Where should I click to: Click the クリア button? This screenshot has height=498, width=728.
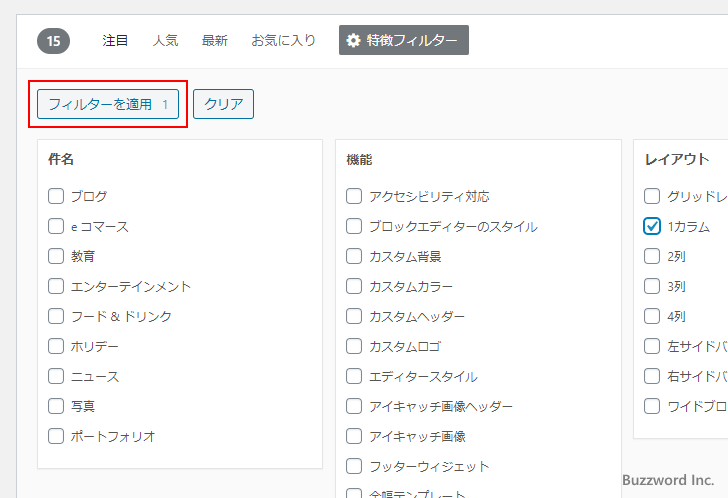[223, 104]
